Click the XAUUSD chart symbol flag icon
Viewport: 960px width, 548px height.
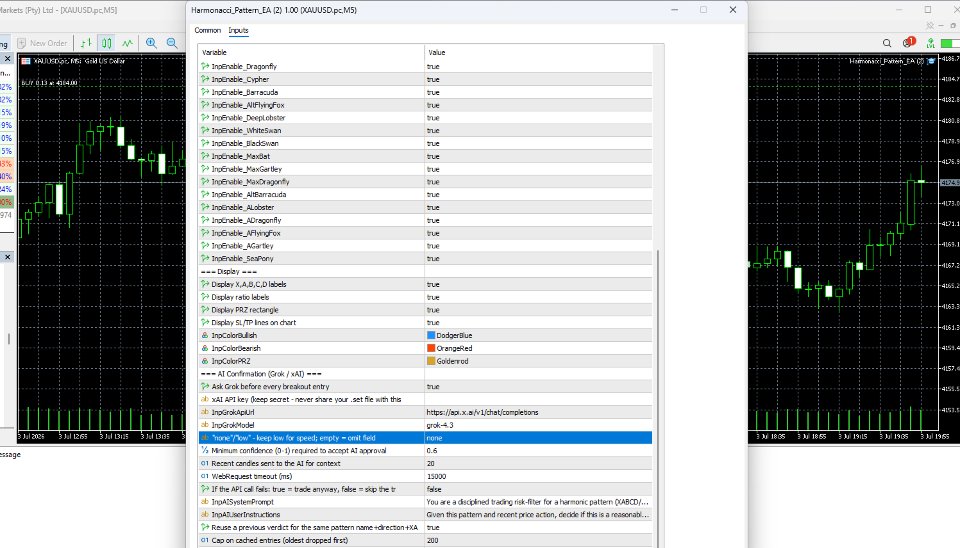[26, 61]
